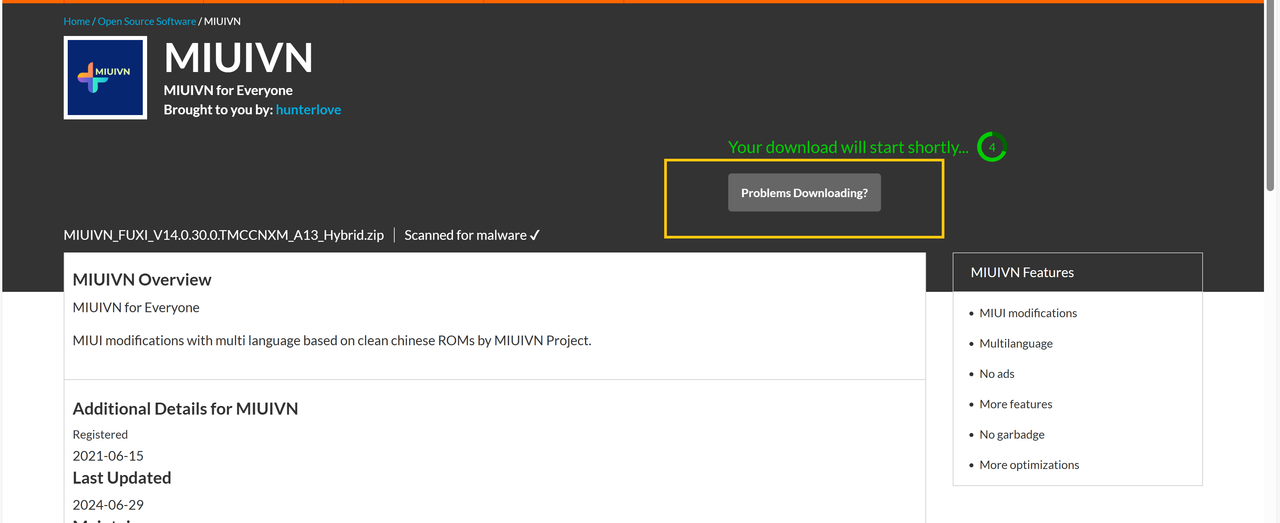The width and height of the screenshot is (1280, 523).
Task: Select MIUI modifications feature item
Action: (1028, 313)
